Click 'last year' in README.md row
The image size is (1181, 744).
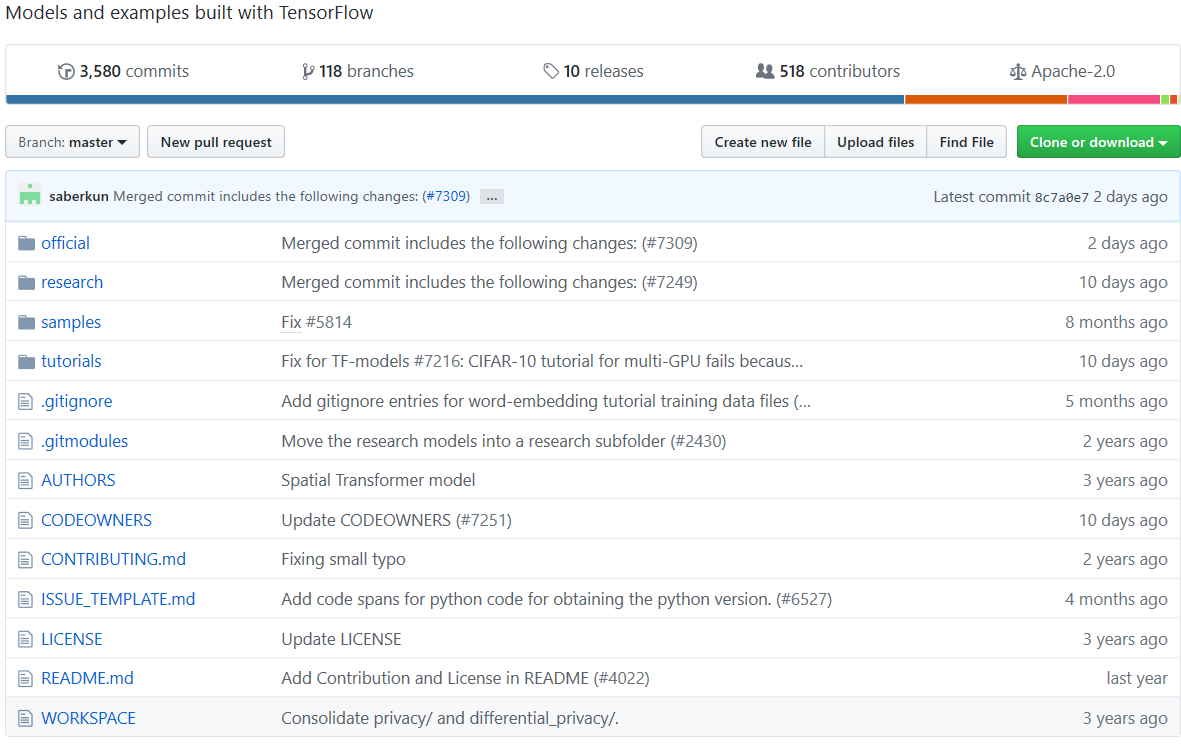coord(1137,678)
